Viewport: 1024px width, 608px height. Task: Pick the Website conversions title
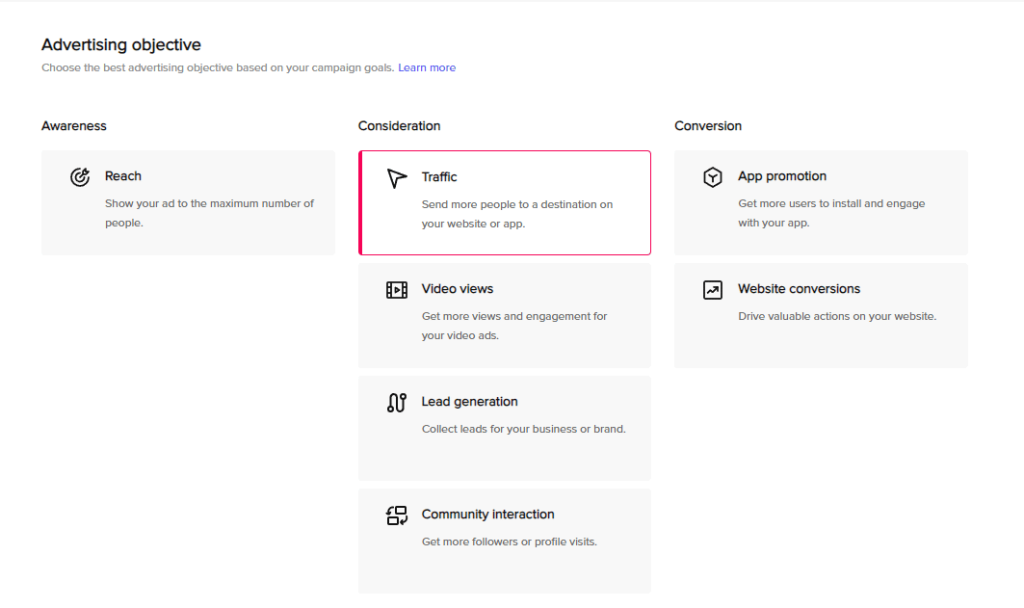799,289
